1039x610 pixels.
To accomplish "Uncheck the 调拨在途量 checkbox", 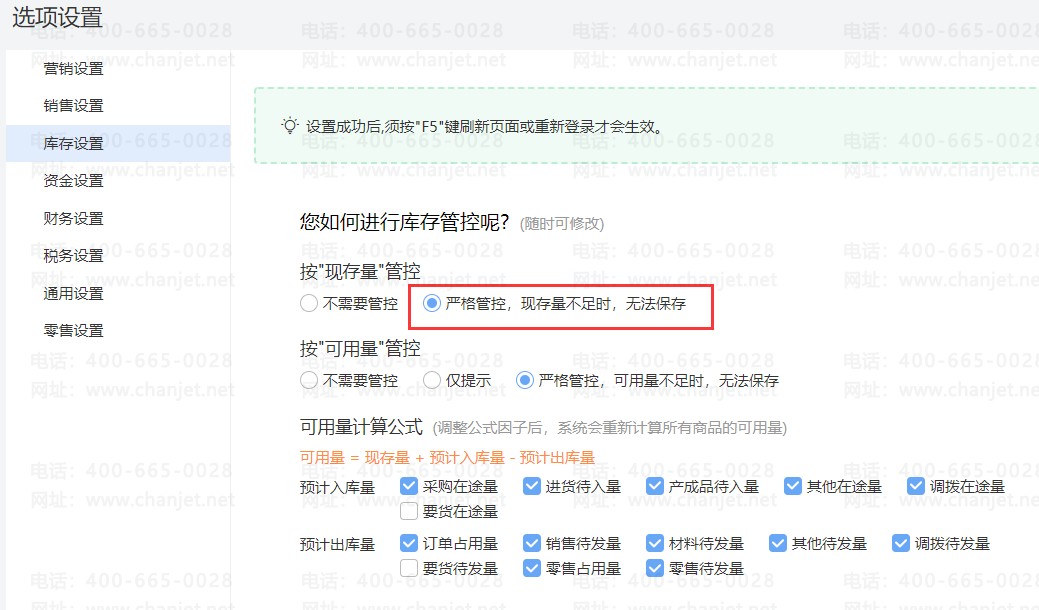I will tap(916, 486).
